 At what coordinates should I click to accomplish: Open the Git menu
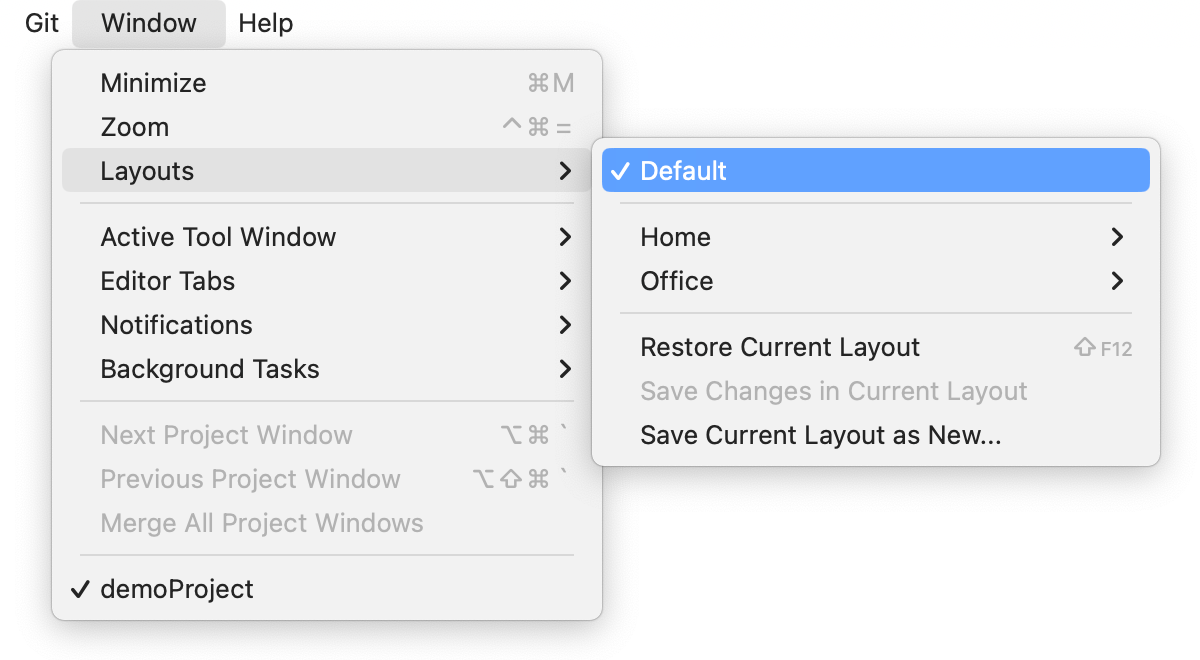(x=40, y=23)
